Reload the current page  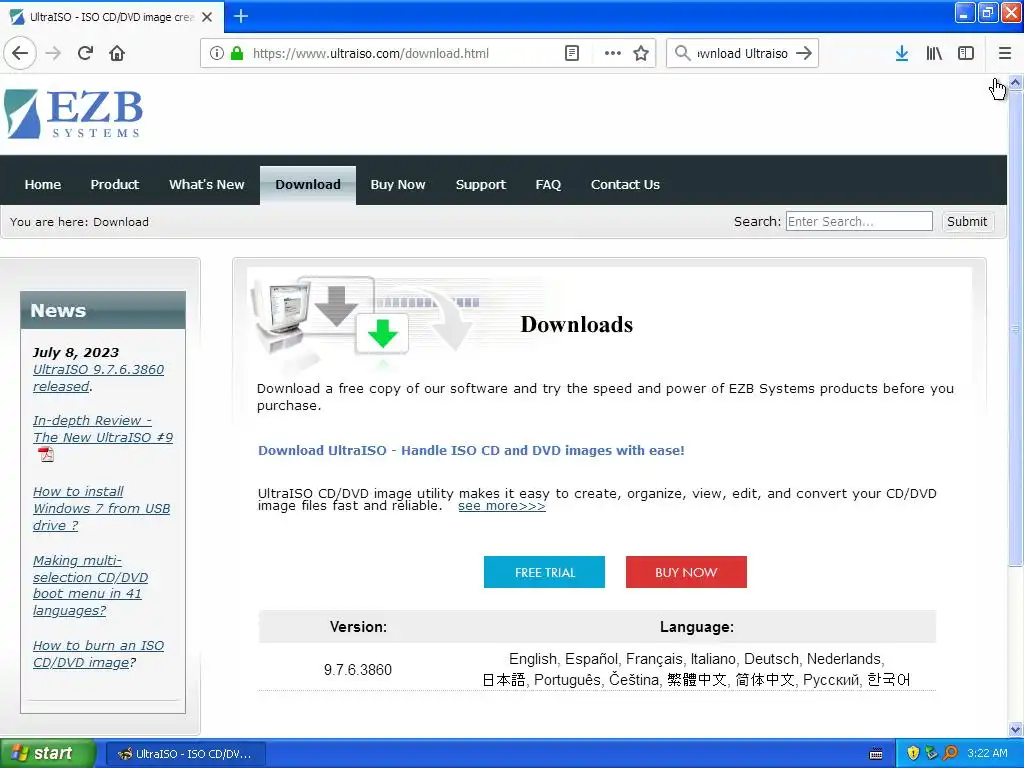[85, 53]
